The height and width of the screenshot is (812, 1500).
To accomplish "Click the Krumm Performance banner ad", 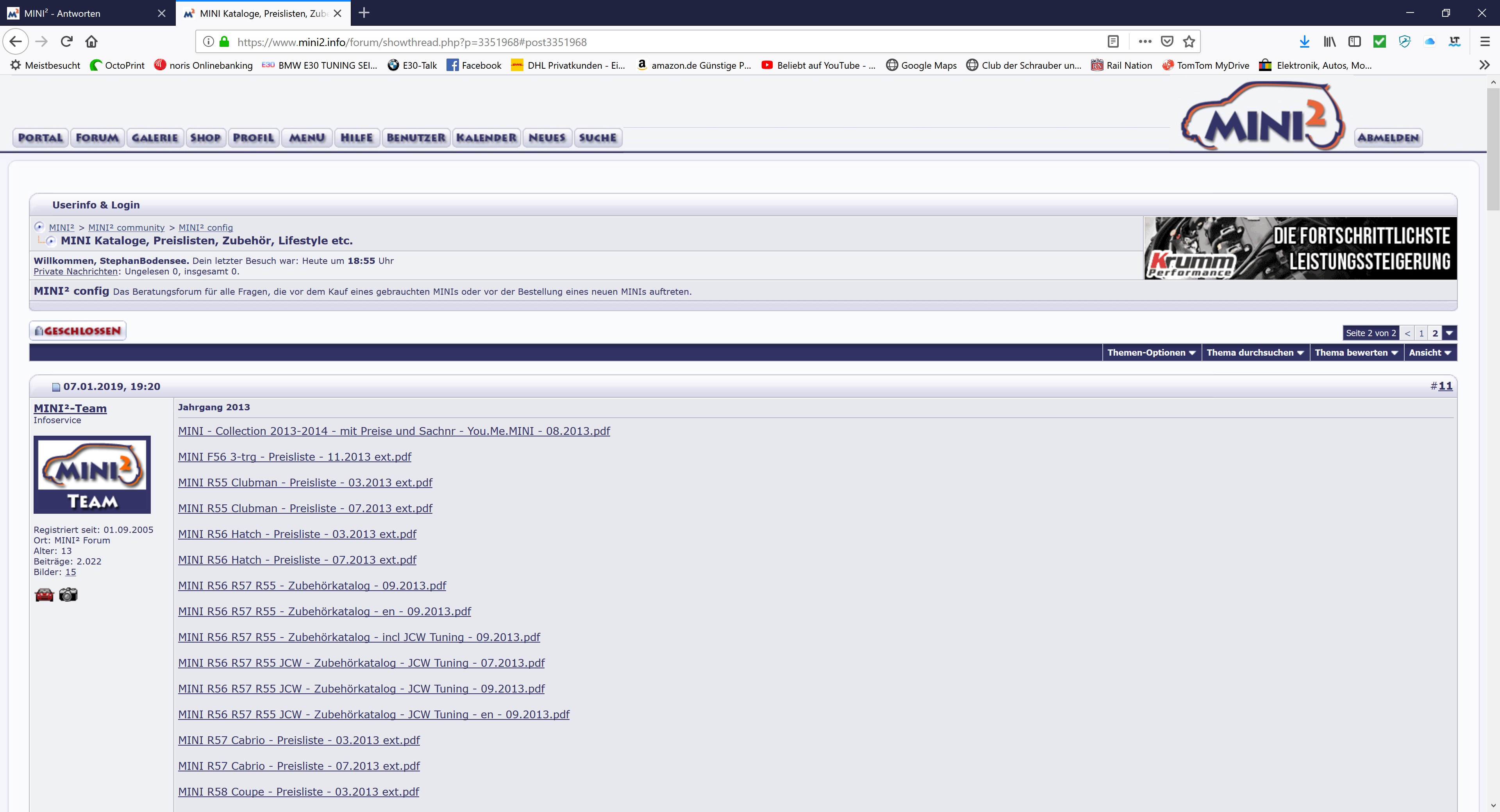I will tap(1300, 249).
